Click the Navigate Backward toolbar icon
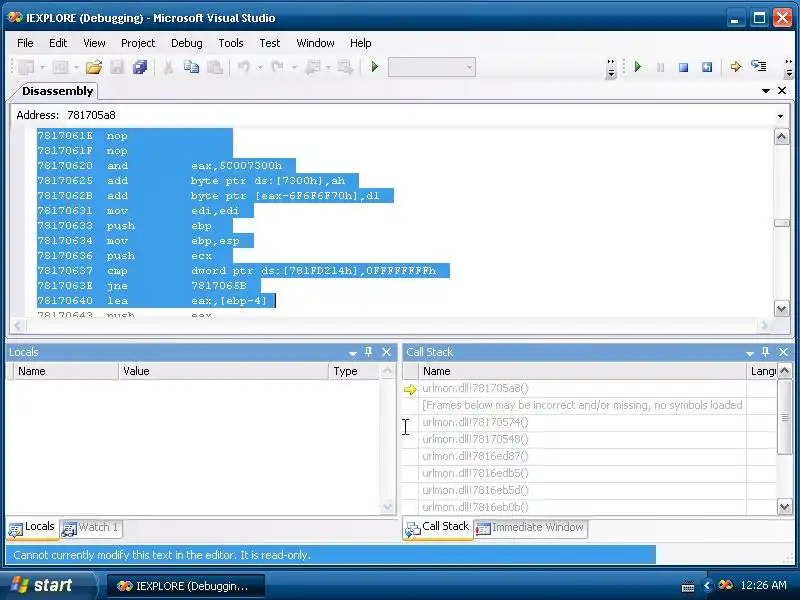 [x=312, y=67]
